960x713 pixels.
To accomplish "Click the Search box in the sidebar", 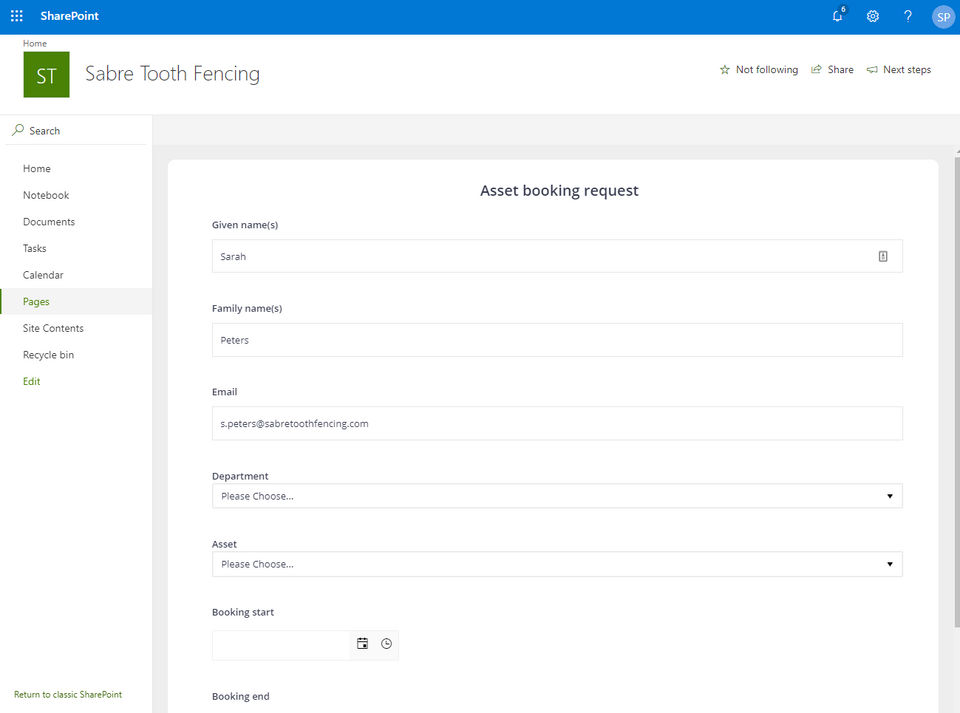I will (76, 130).
